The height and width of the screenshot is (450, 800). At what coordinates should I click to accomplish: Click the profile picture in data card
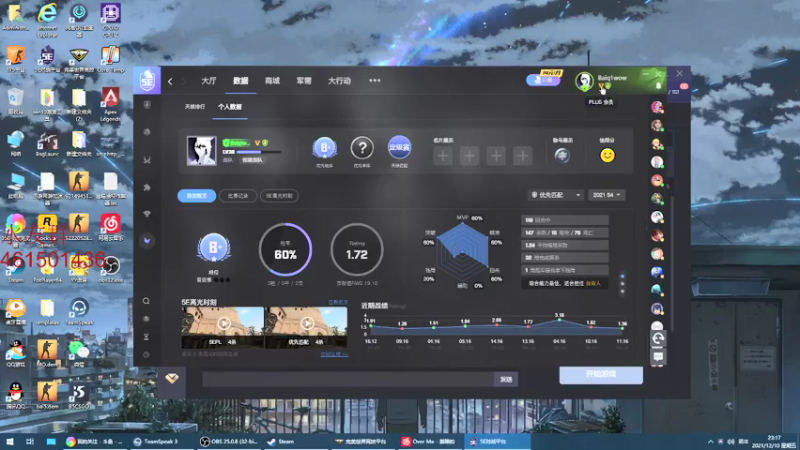tap(201, 151)
